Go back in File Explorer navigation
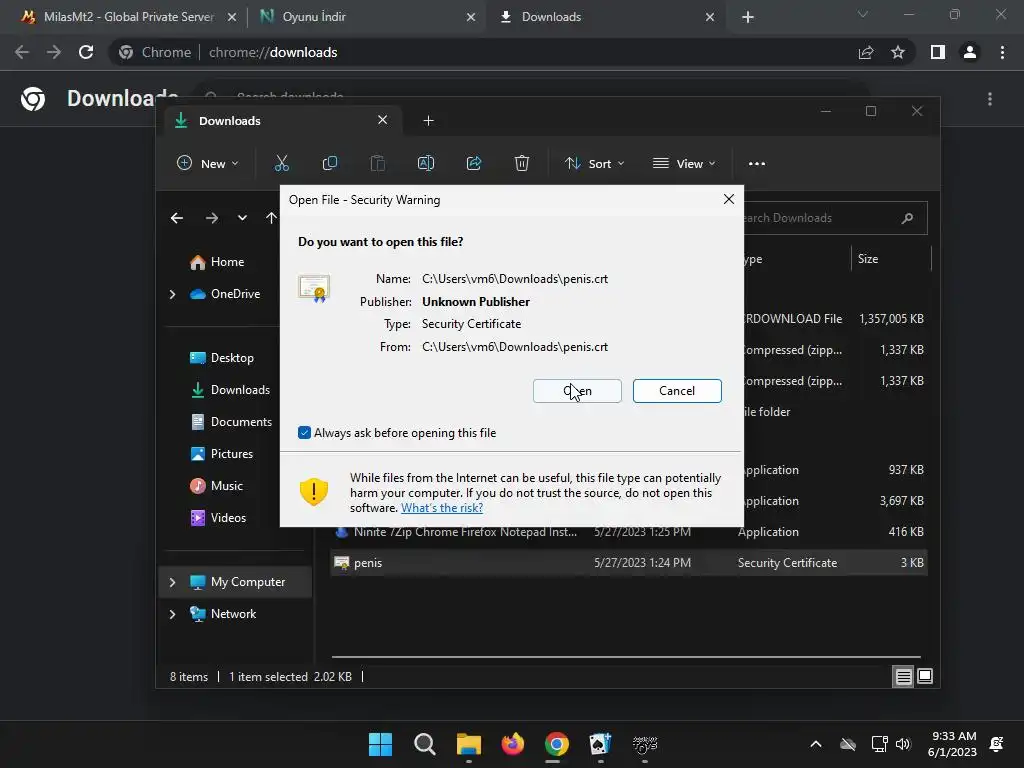Image resolution: width=1024 pixels, height=768 pixels. (x=177, y=218)
